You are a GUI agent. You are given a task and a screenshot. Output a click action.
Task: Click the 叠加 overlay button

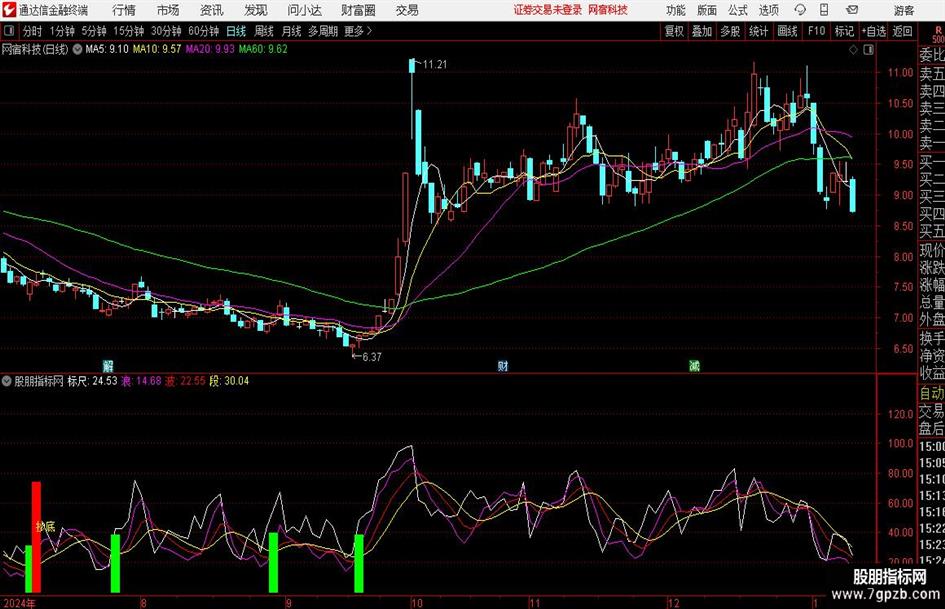coord(702,31)
